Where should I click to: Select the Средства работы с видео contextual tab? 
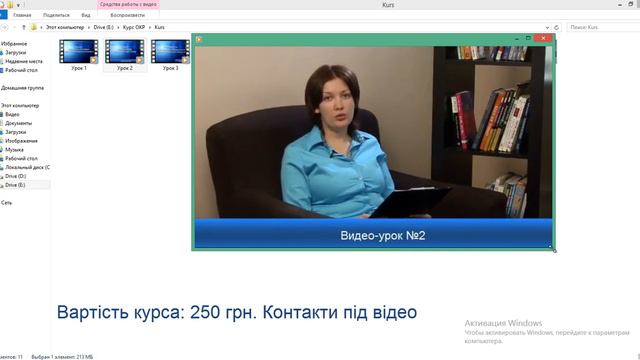tap(128, 4)
